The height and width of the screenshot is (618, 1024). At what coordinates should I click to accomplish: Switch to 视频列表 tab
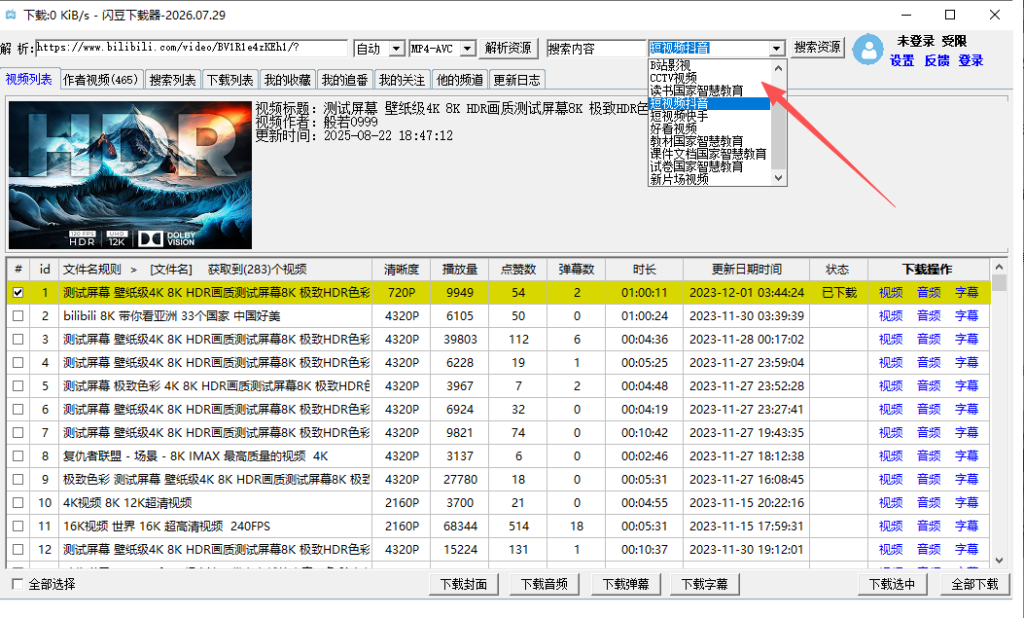(29, 79)
